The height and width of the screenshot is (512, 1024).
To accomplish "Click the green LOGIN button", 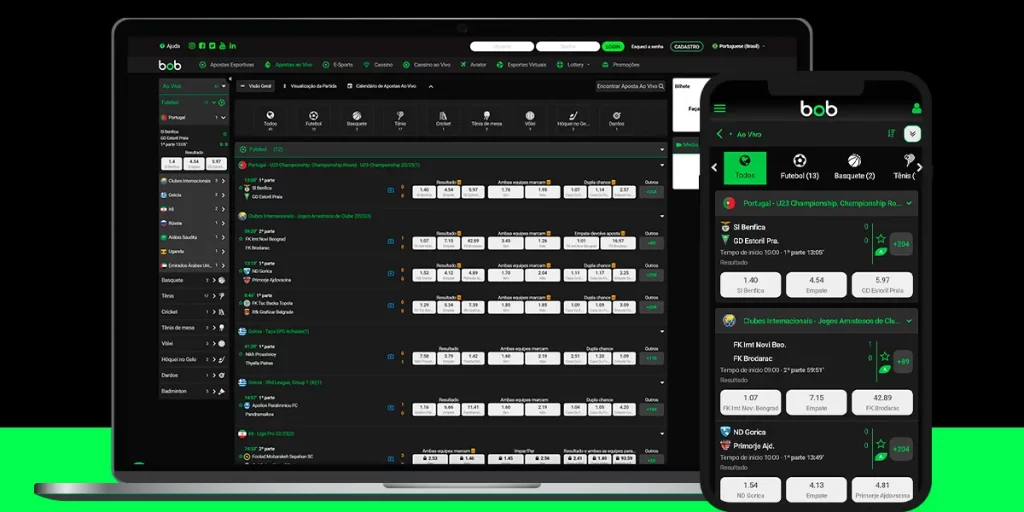I will 613,46.
